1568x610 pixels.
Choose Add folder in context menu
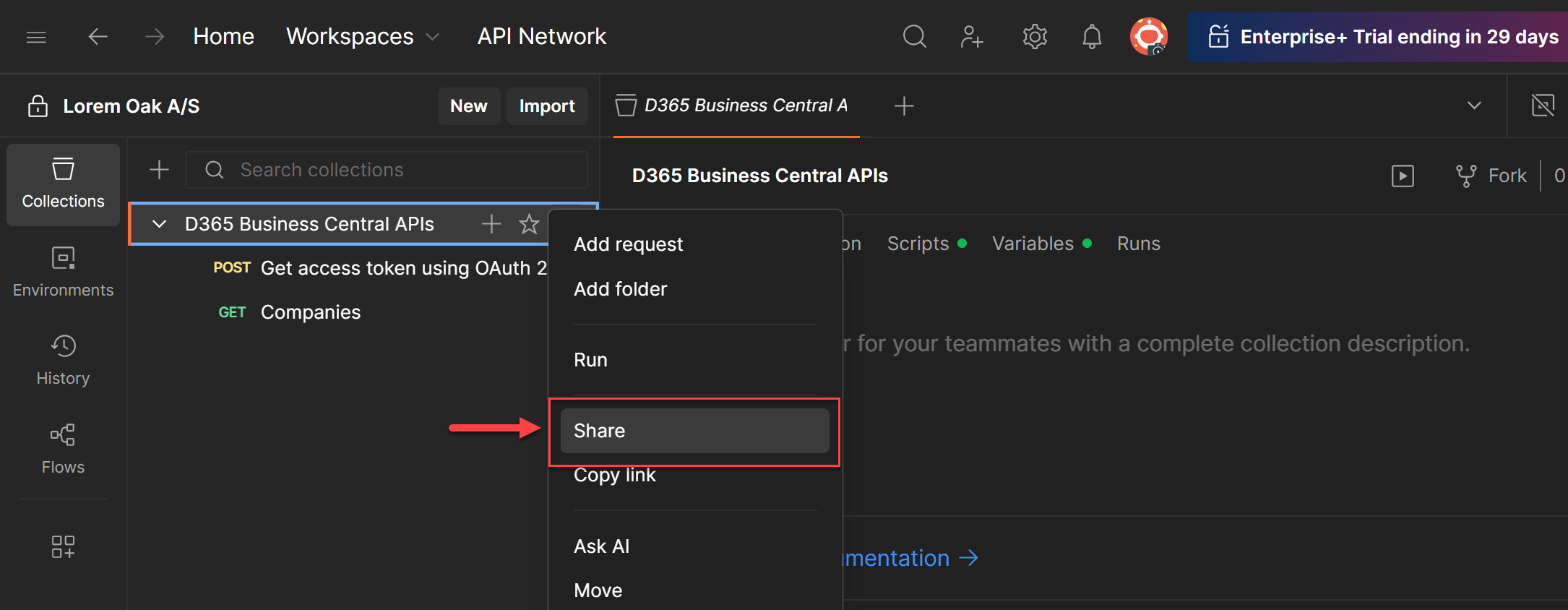[695, 289]
